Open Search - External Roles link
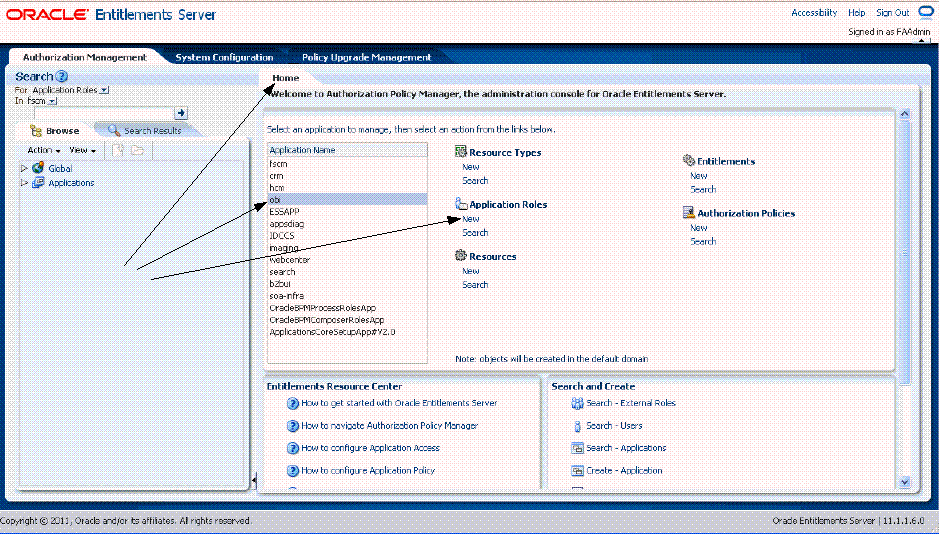Image resolution: width=939 pixels, height=534 pixels. (631, 403)
